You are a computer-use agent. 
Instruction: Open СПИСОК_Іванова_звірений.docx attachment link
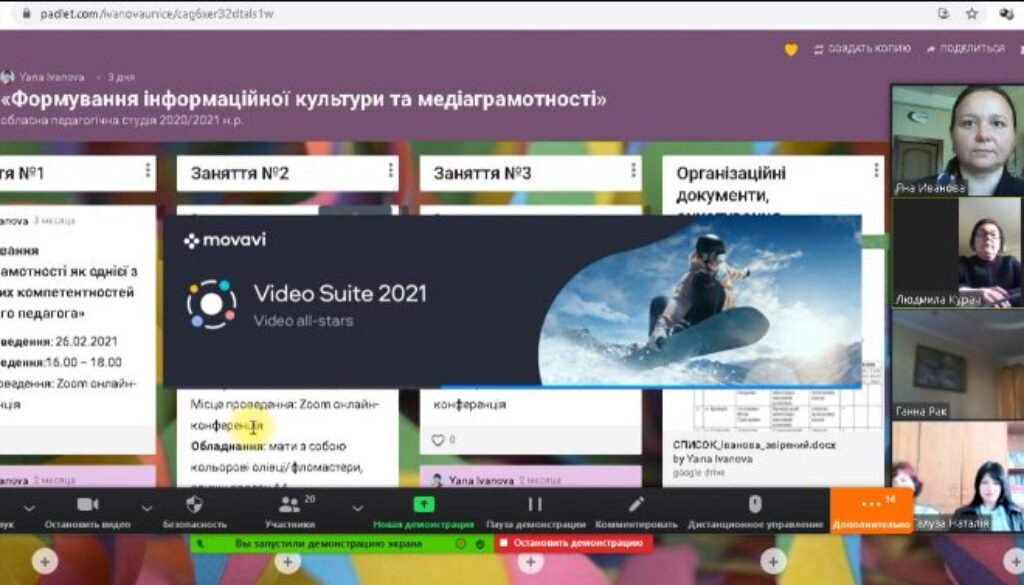tap(754, 445)
